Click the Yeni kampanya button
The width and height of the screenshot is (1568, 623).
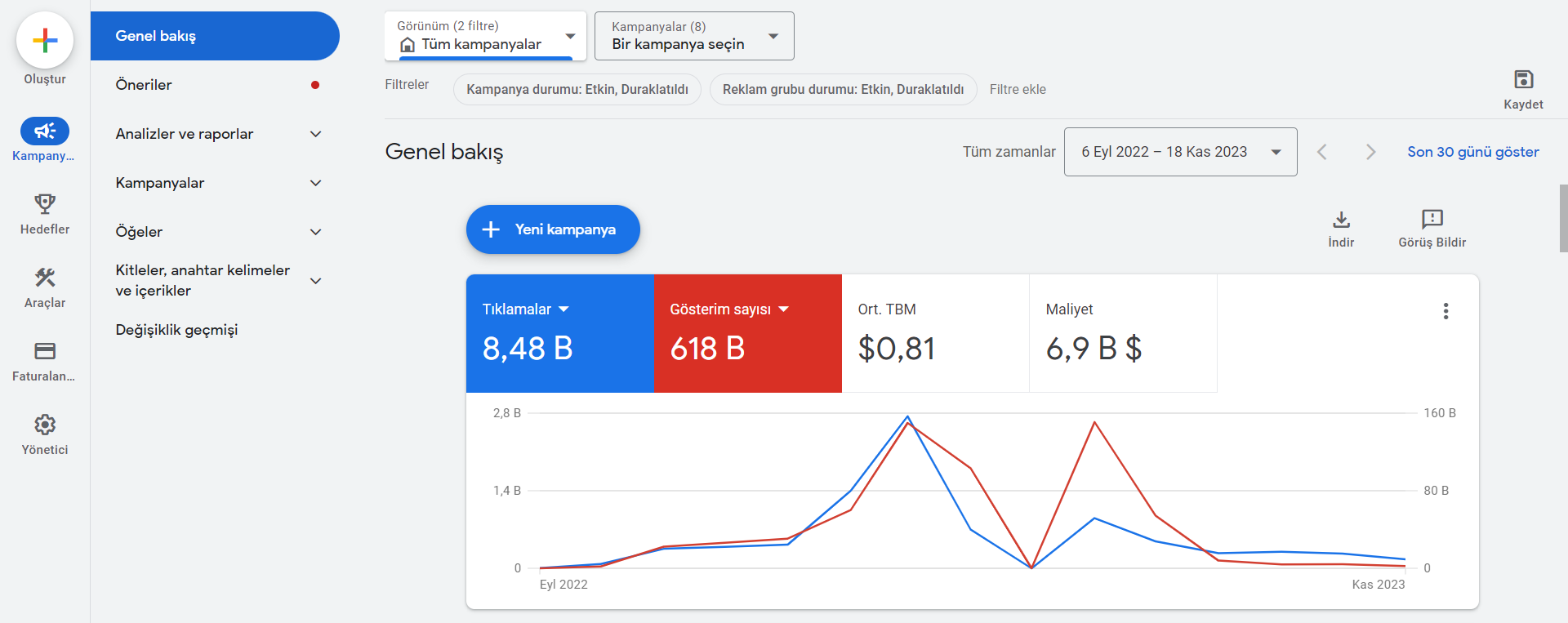(553, 229)
